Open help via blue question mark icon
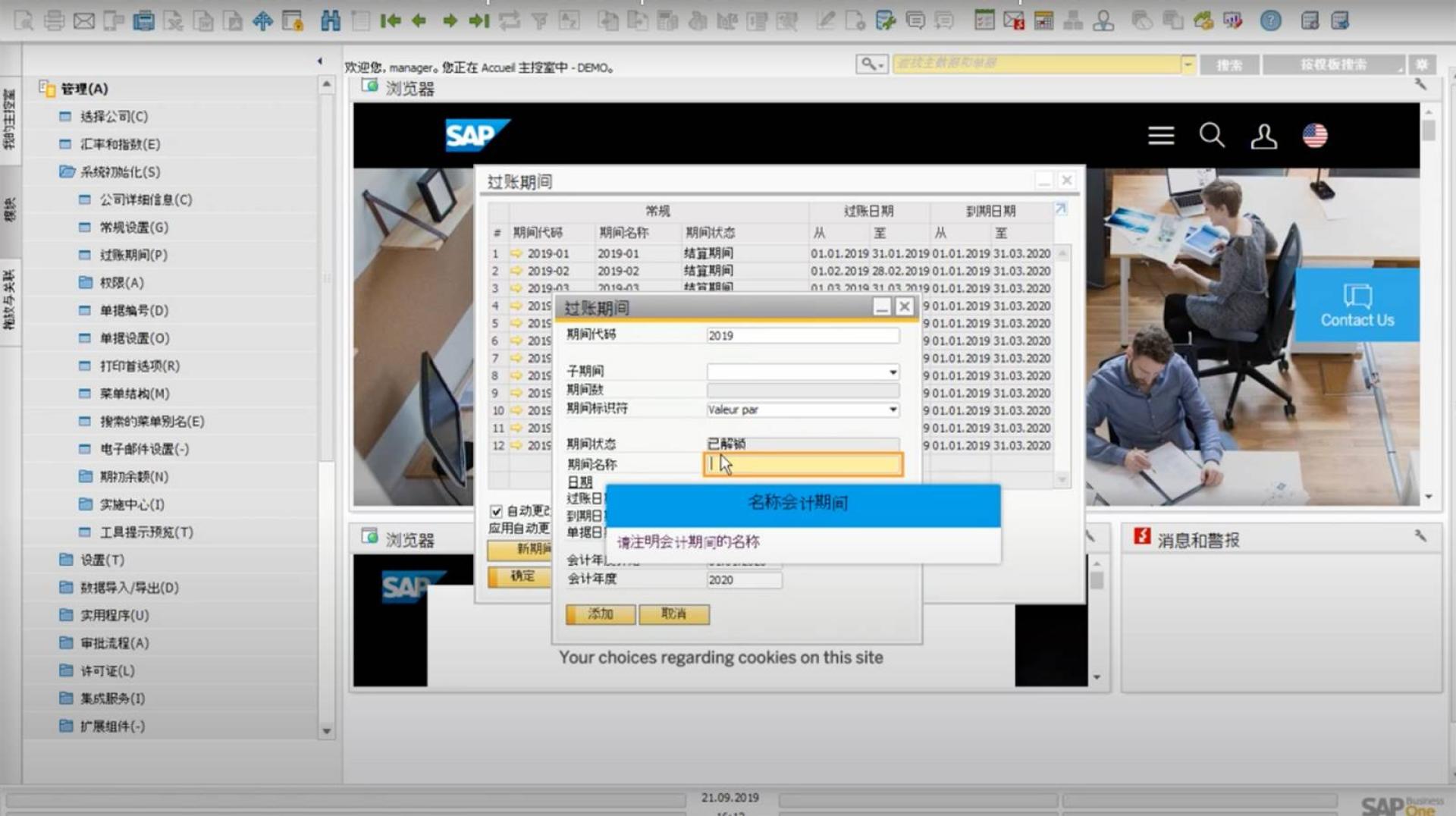The image size is (1456, 816). pyautogui.click(x=1270, y=20)
